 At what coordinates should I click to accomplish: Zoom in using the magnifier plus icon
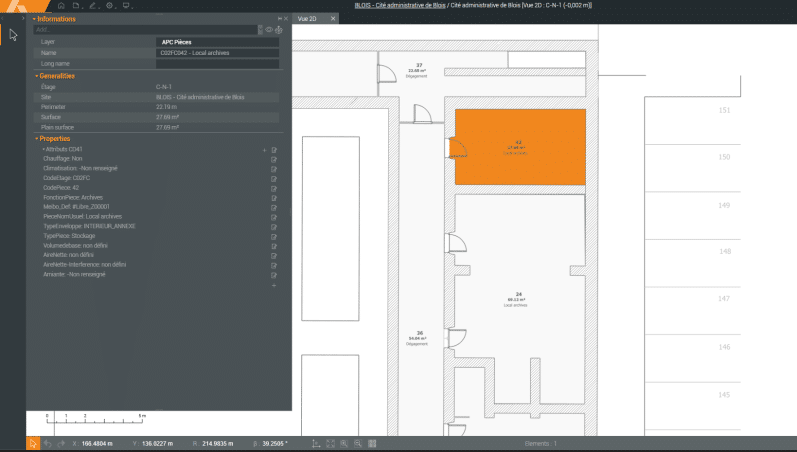(344, 443)
